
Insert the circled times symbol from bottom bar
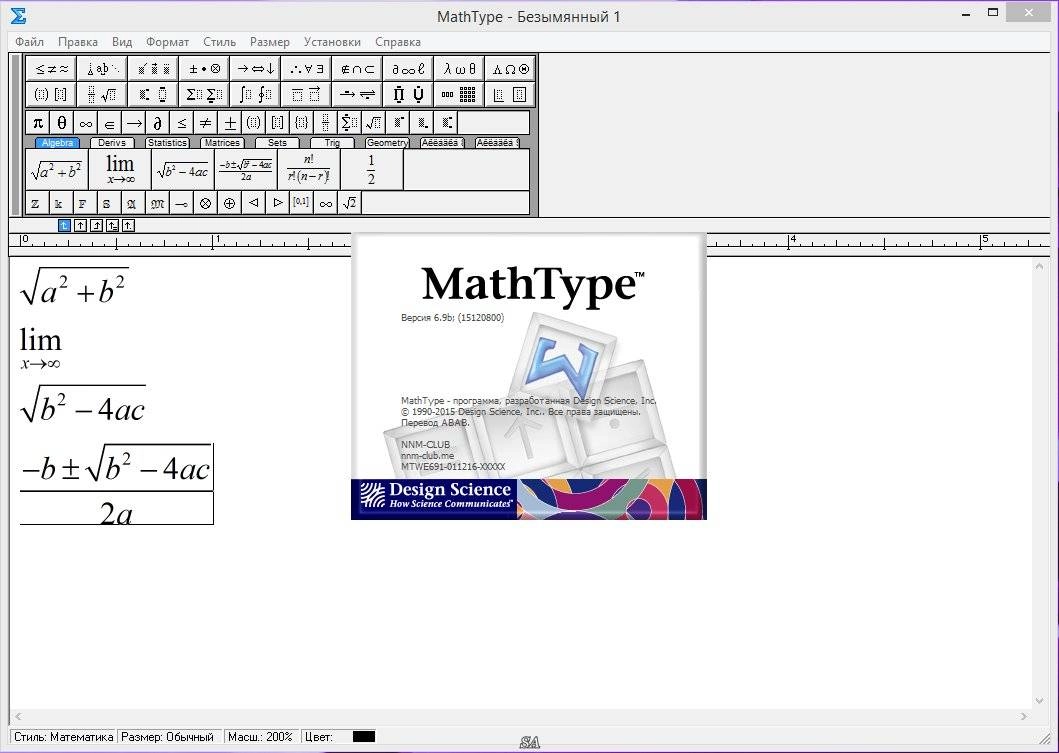(205, 203)
